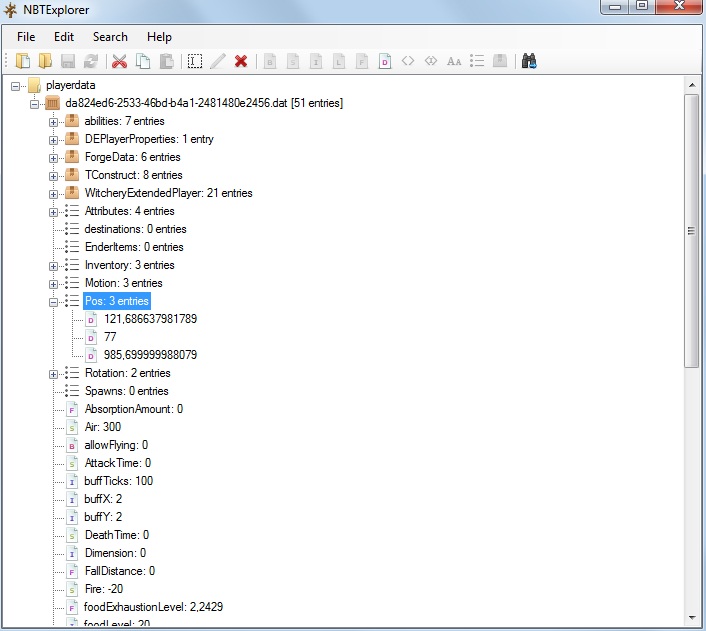Image resolution: width=706 pixels, height=631 pixels.
Task: Add a String tag with AA icon
Action: pos(454,61)
